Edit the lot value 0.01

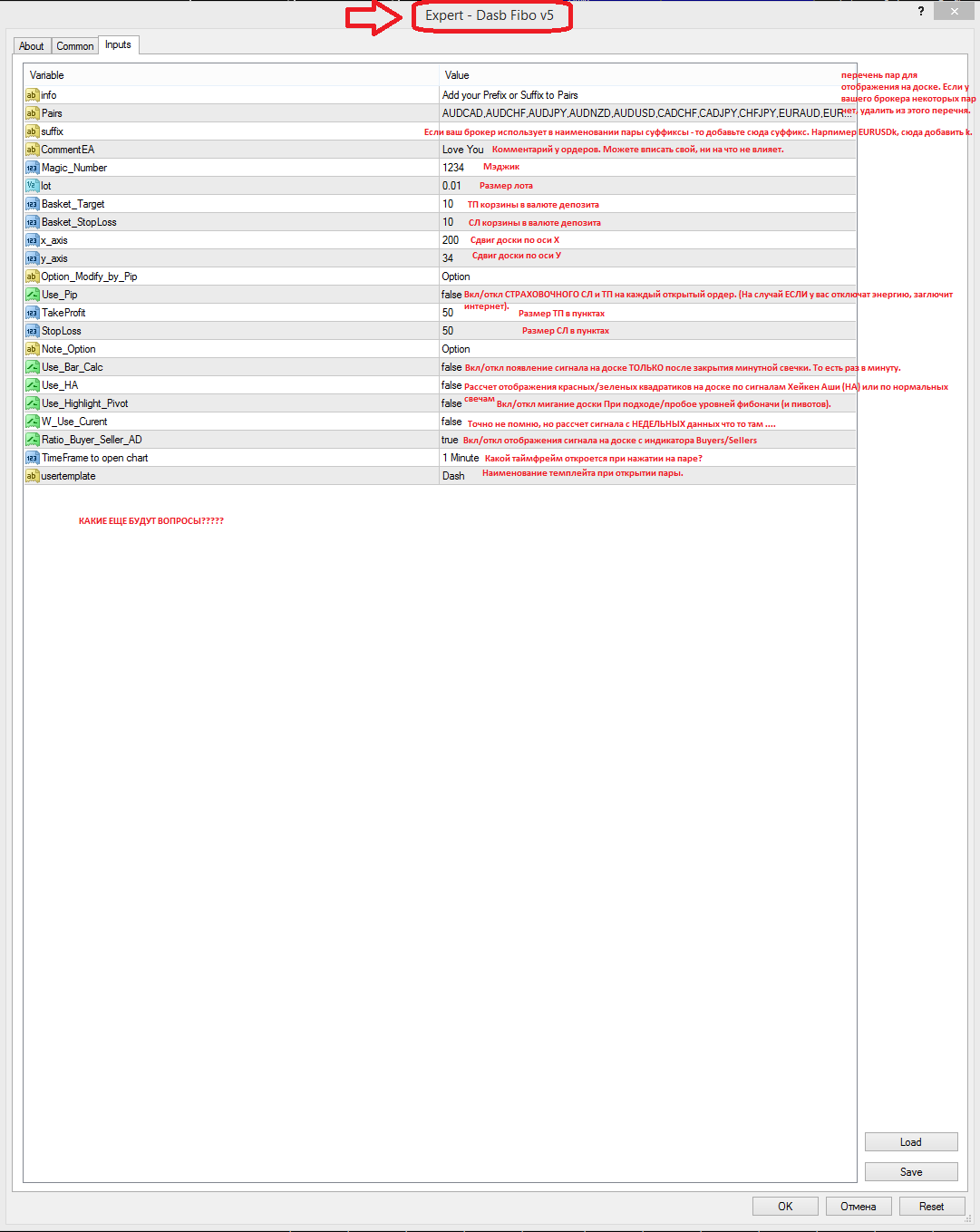[451, 186]
